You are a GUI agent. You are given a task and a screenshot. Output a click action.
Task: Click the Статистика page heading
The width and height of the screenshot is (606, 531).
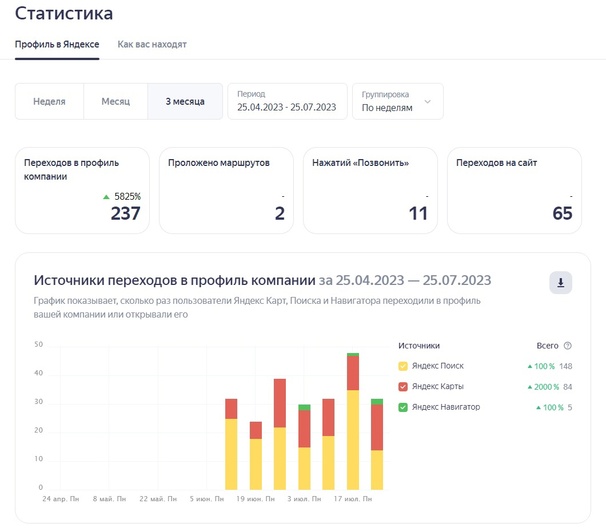click(x=64, y=13)
